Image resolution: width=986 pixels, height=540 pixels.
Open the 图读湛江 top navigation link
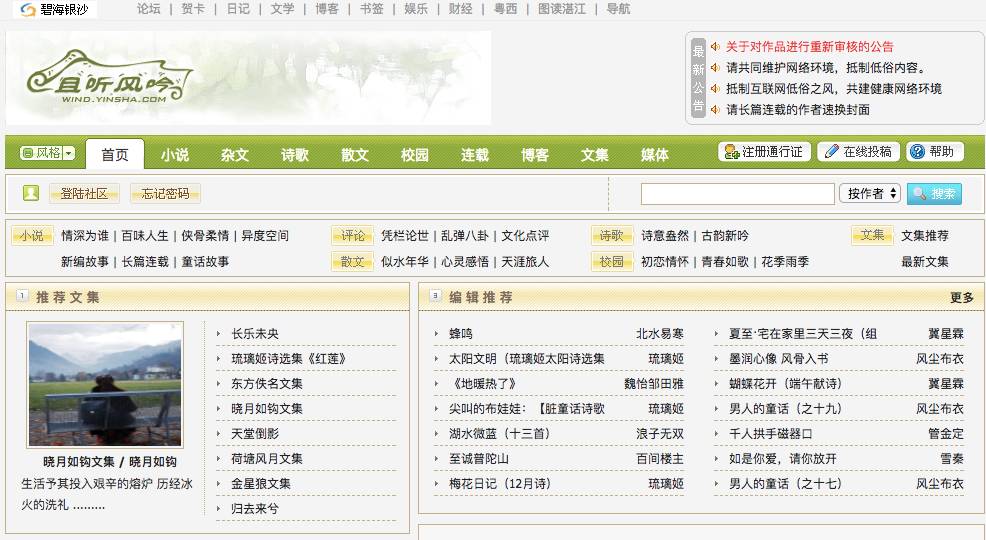(562, 9)
